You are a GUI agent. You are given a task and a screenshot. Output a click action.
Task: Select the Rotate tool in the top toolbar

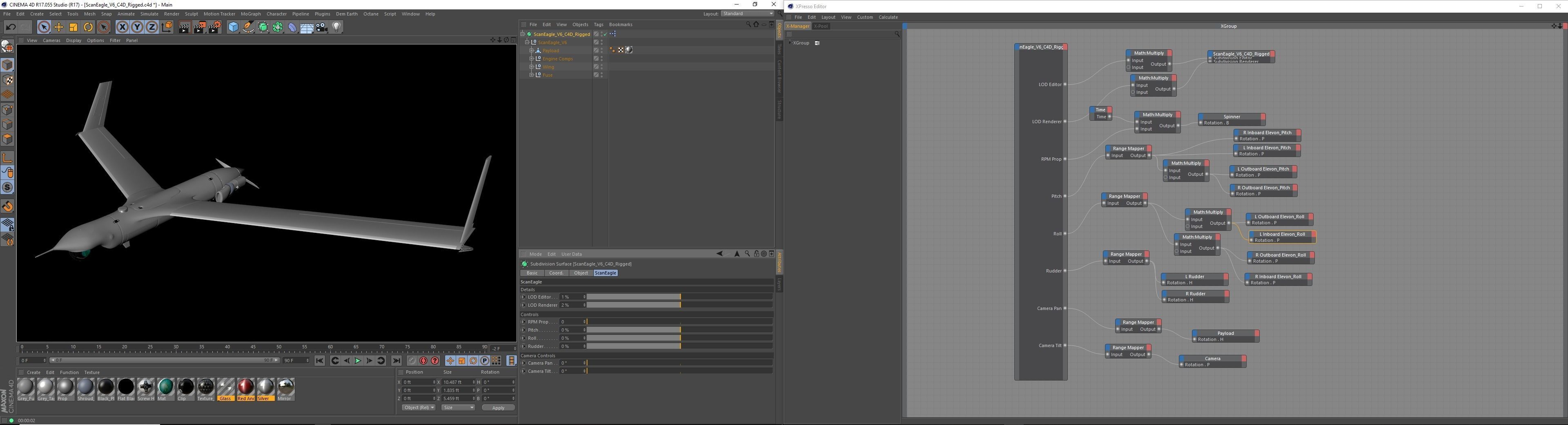click(88, 27)
